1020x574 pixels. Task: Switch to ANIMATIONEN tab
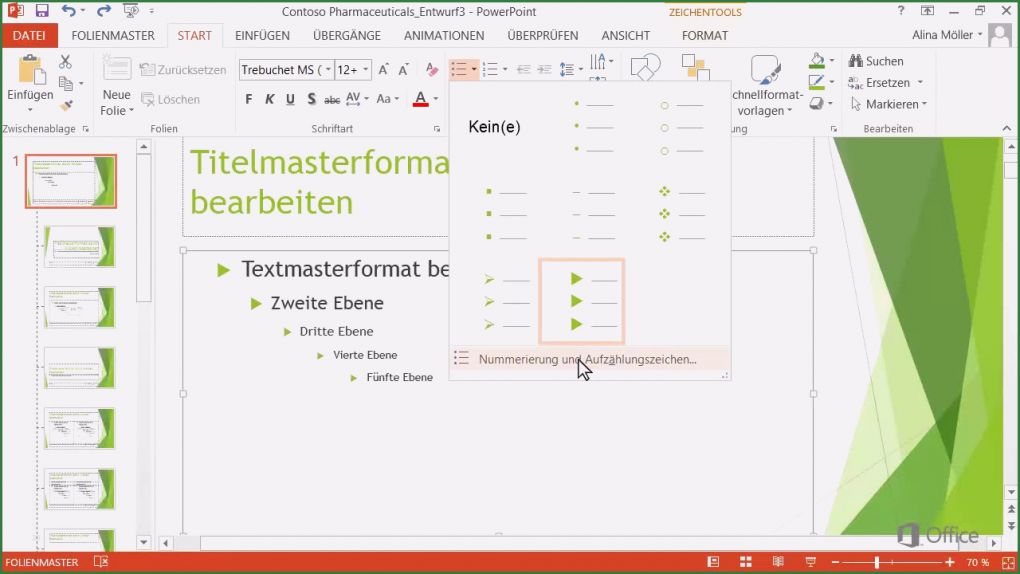[444, 35]
